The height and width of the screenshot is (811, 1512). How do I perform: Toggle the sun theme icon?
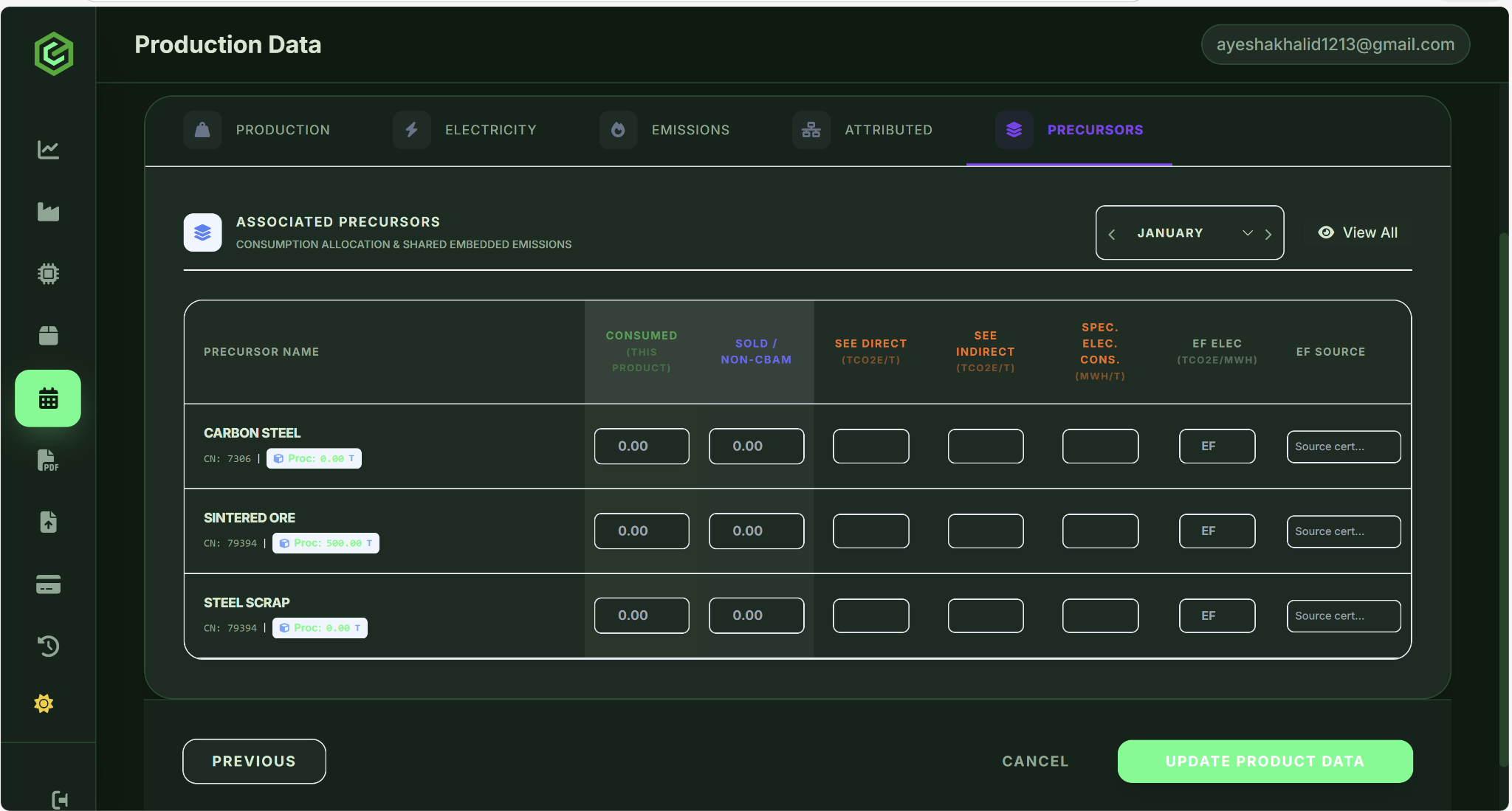pos(44,703)
